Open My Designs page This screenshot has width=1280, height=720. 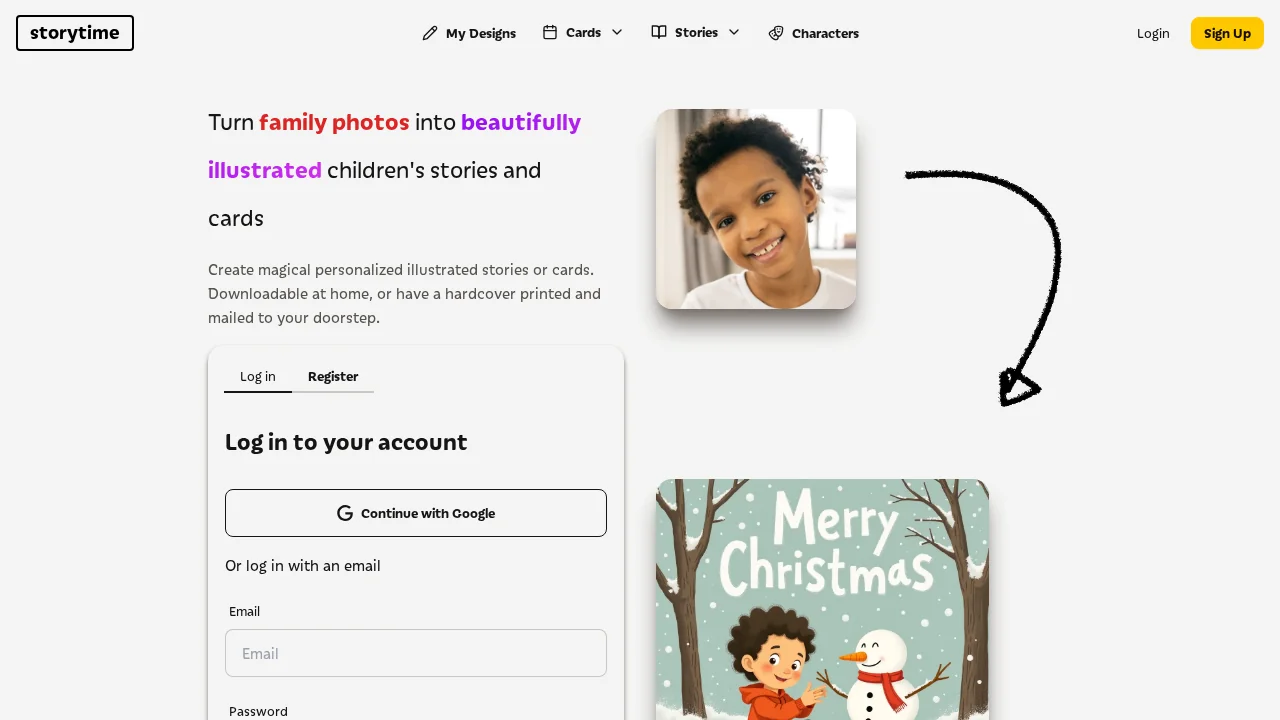(469, 33)
